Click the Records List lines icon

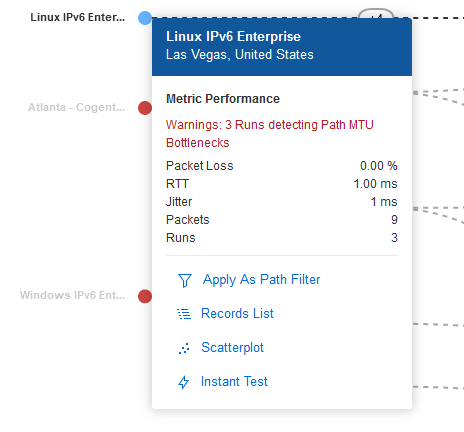coord(184,314)
